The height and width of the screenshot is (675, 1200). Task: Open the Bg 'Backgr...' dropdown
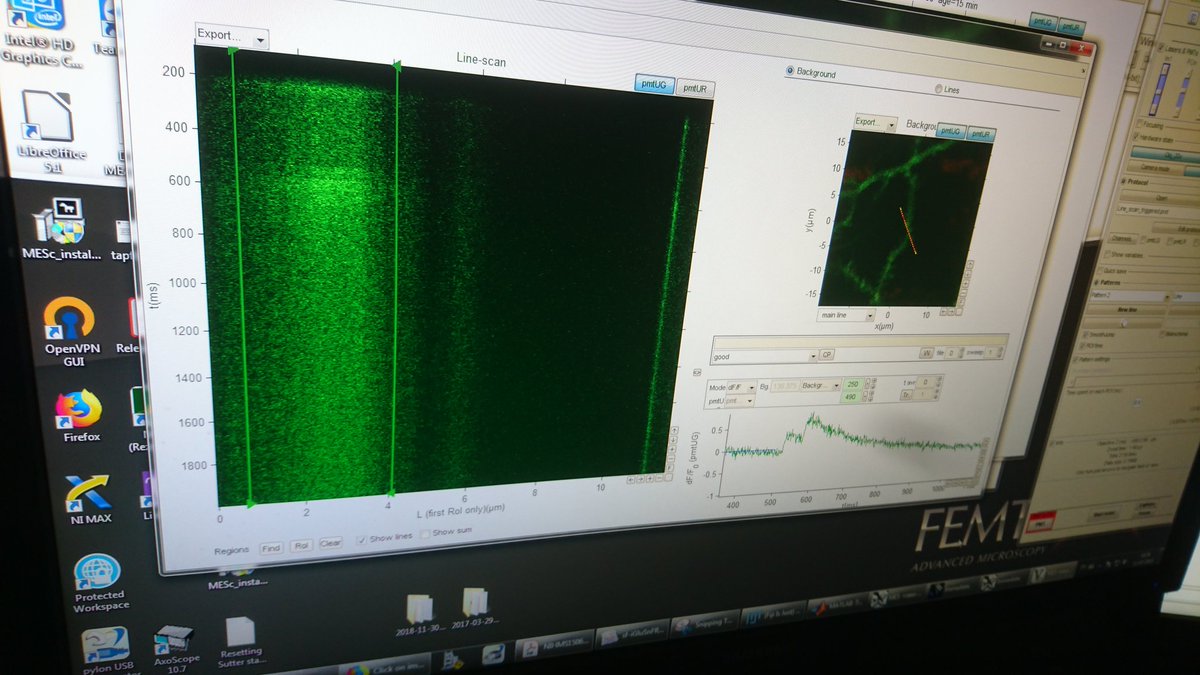click(x=822, y=384)
